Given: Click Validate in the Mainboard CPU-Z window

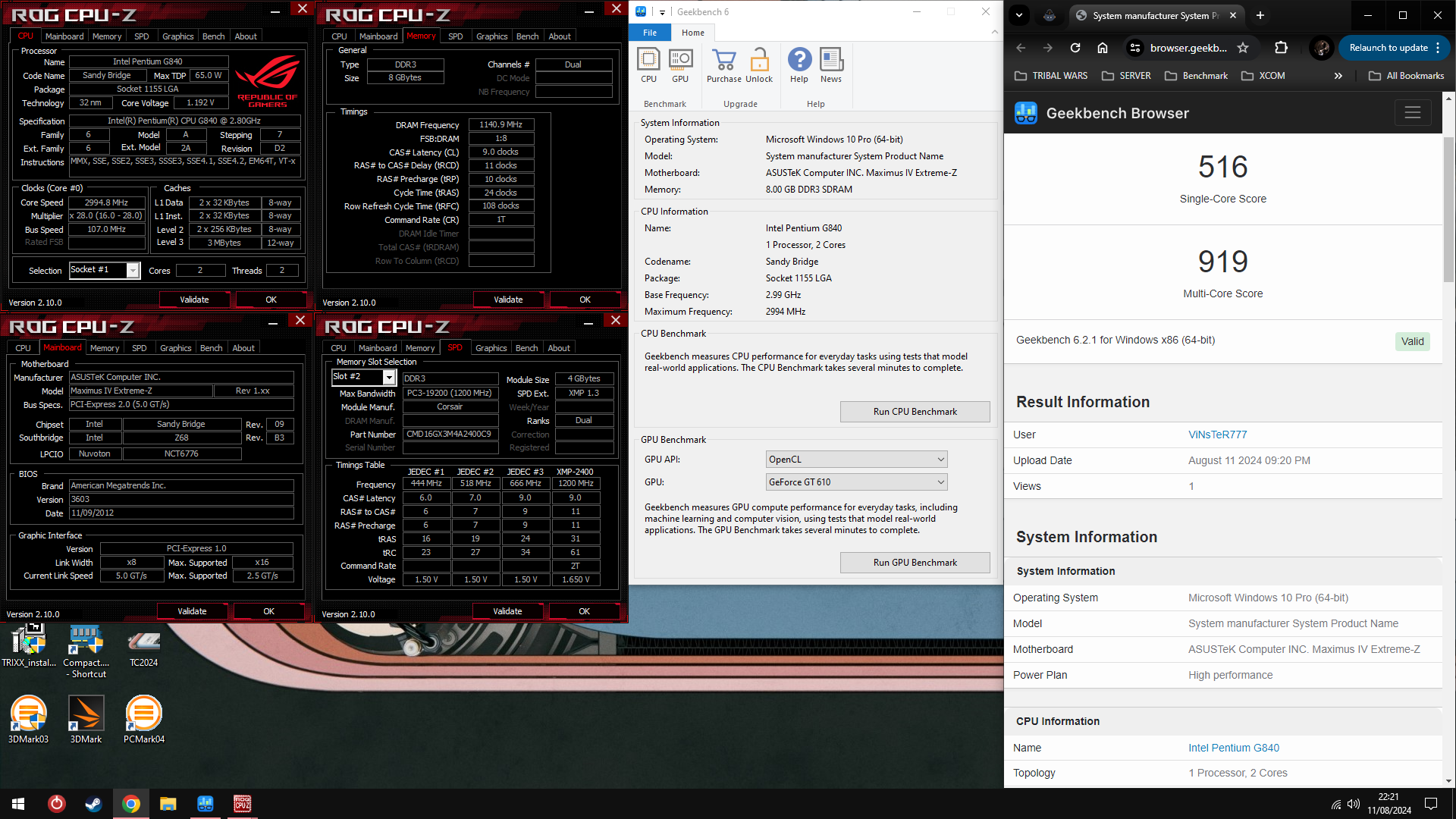Looking at the screenshot, I should click(192, 611).
